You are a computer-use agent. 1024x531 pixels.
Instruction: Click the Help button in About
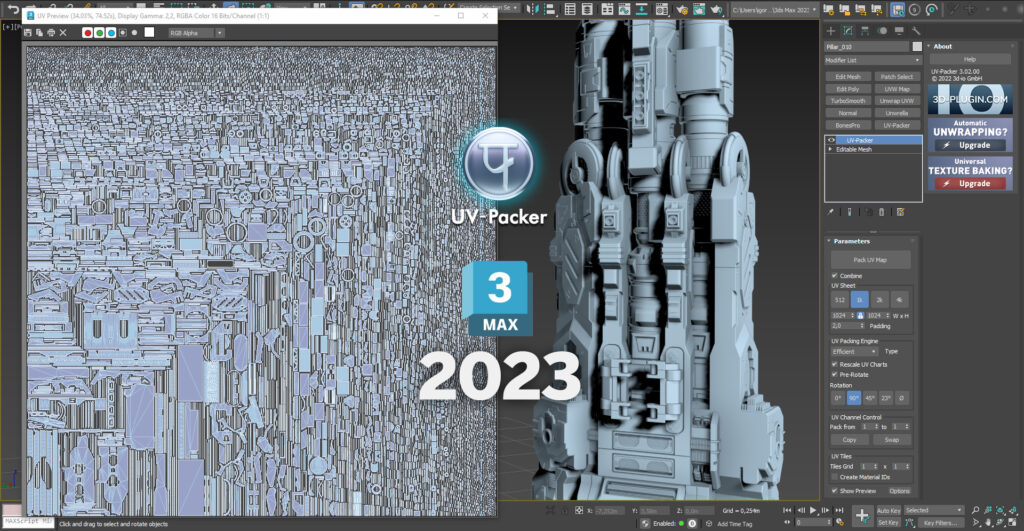click(x=970, y=59)
